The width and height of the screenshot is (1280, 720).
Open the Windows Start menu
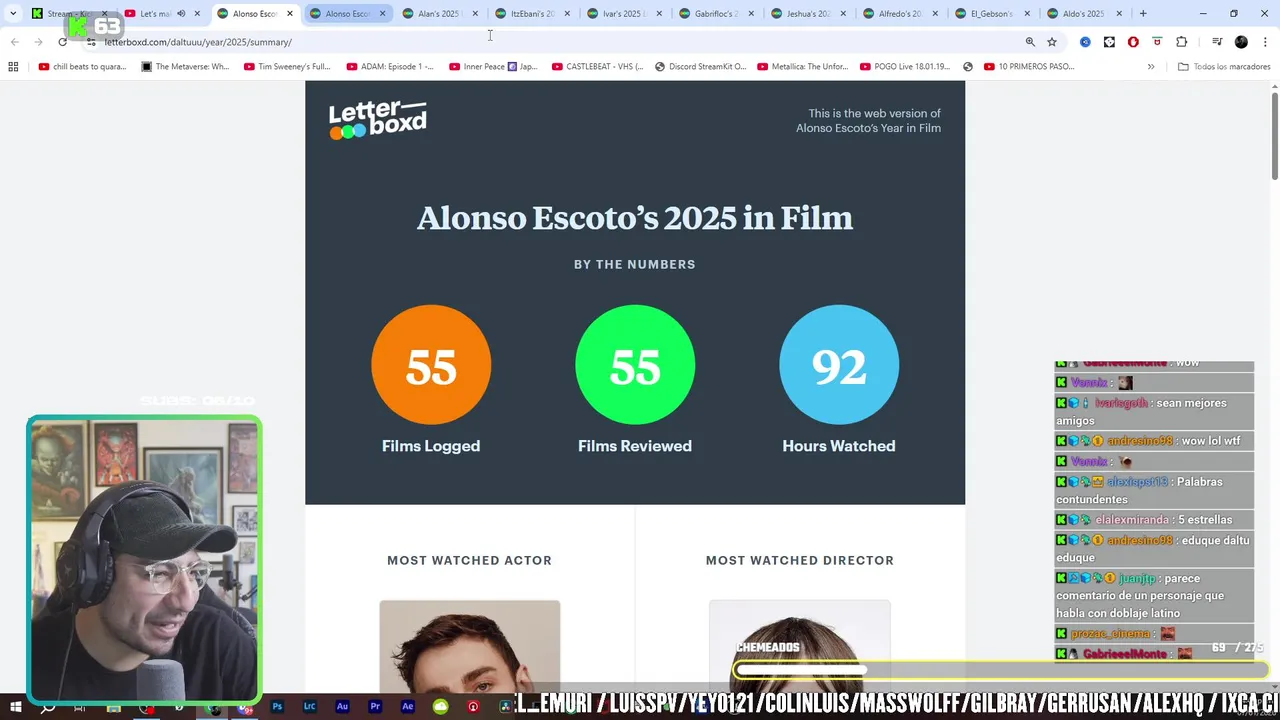(15, 707)
